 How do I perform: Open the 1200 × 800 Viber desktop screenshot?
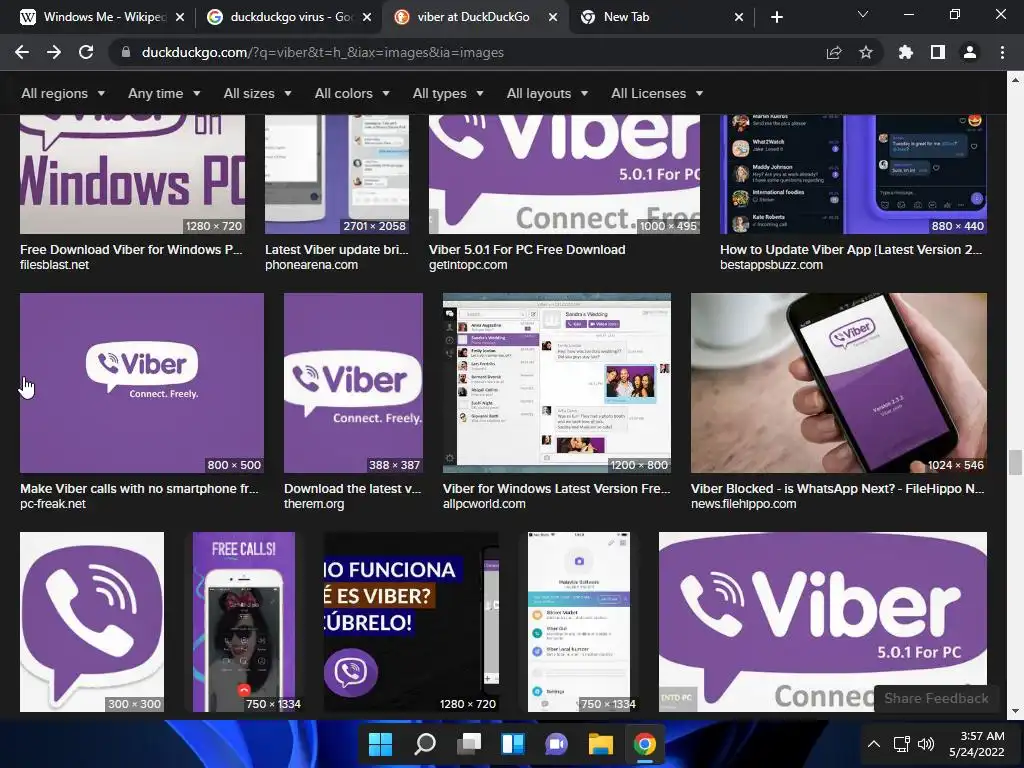tap(556, 383)
